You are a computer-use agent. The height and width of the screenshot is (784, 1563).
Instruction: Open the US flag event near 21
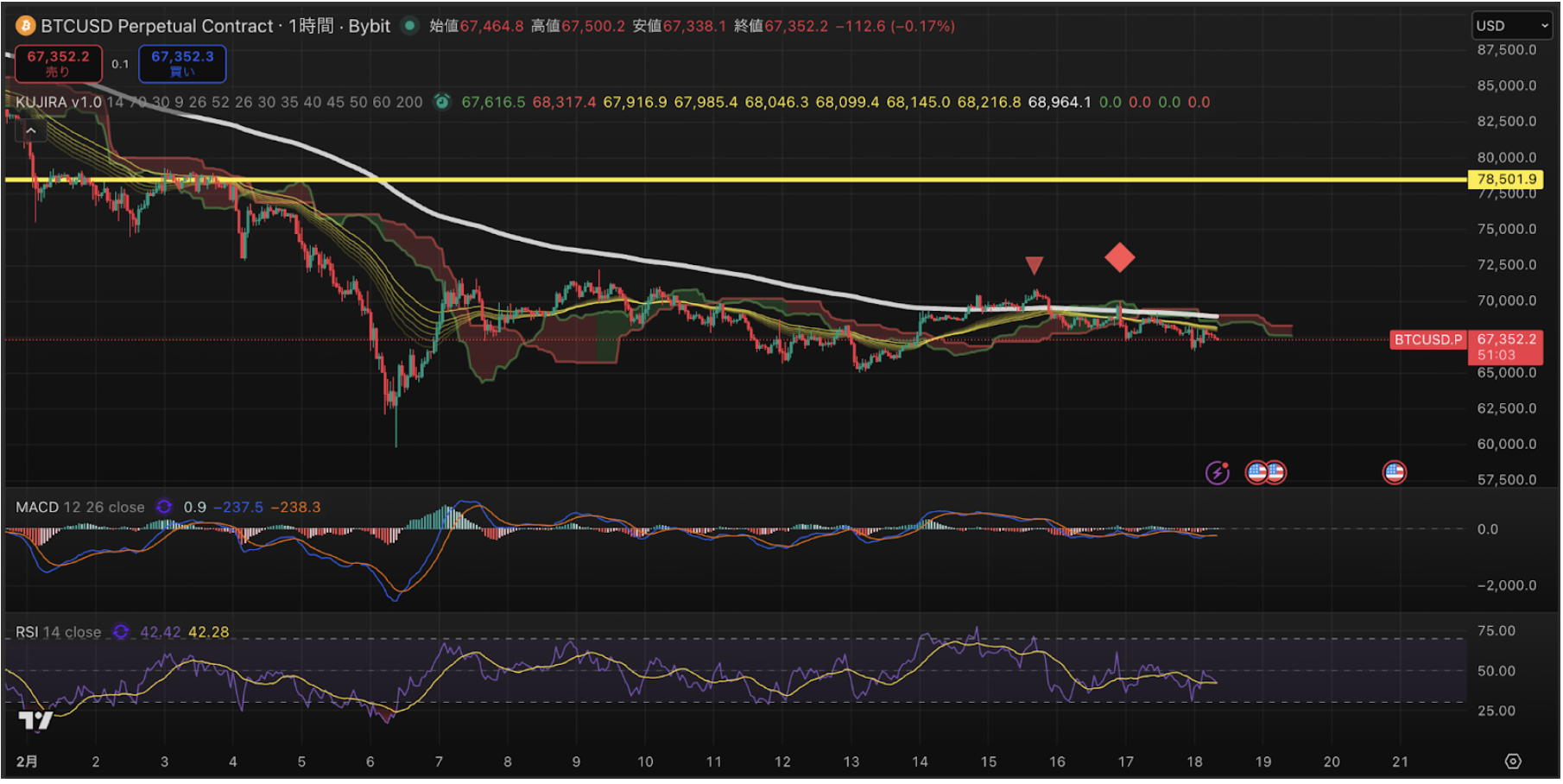(x=1394, y=472)
